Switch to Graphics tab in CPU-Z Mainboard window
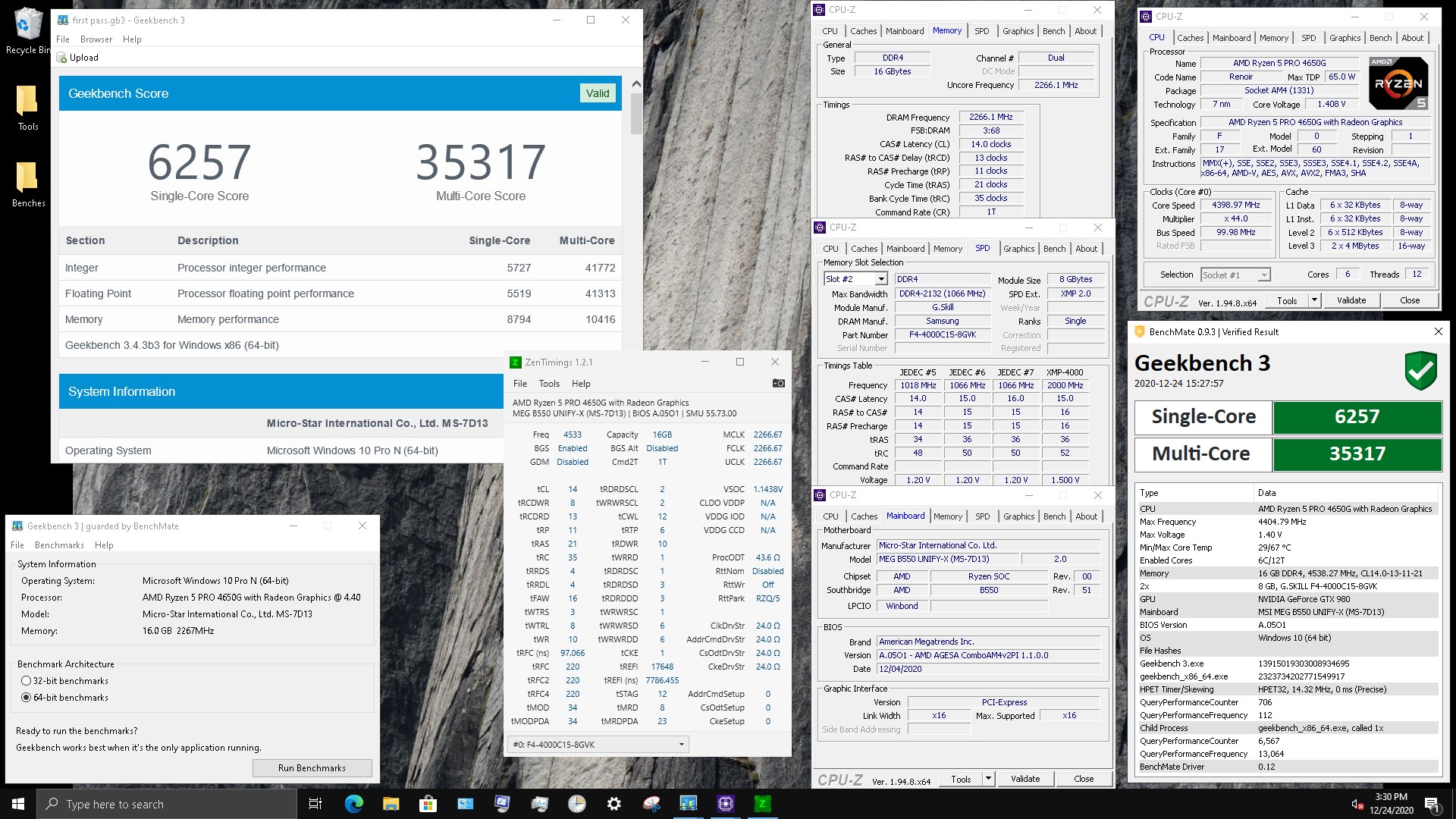1456x819 pixels. (1018, 516)
